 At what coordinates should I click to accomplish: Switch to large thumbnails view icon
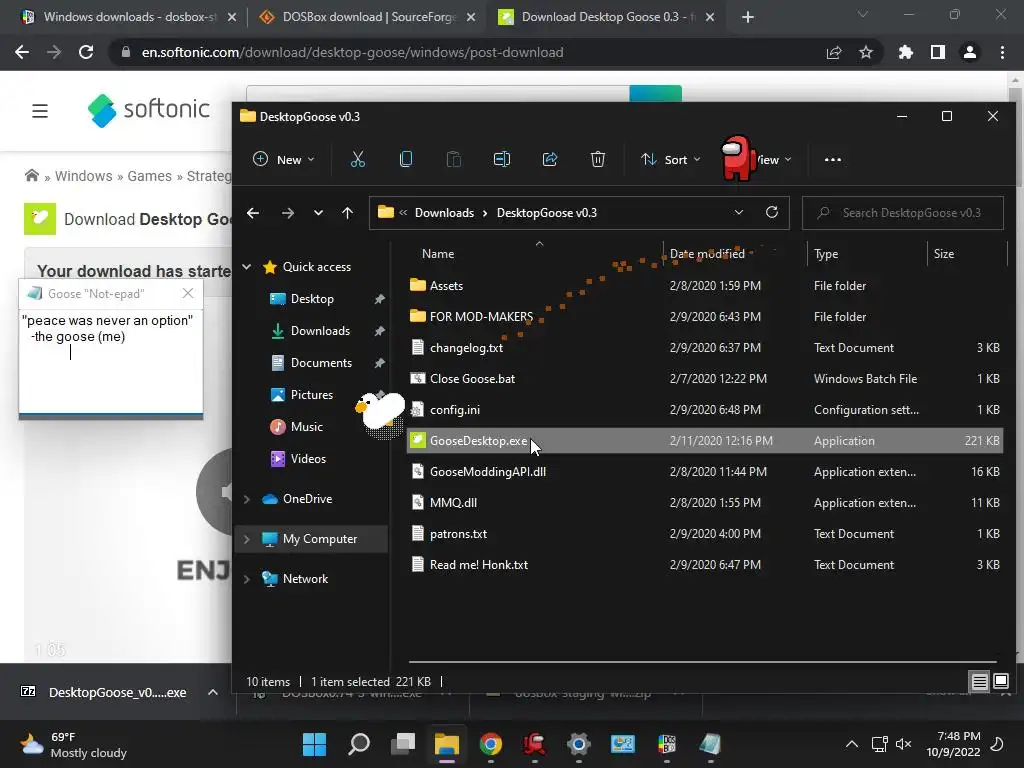pos(1000,682)
